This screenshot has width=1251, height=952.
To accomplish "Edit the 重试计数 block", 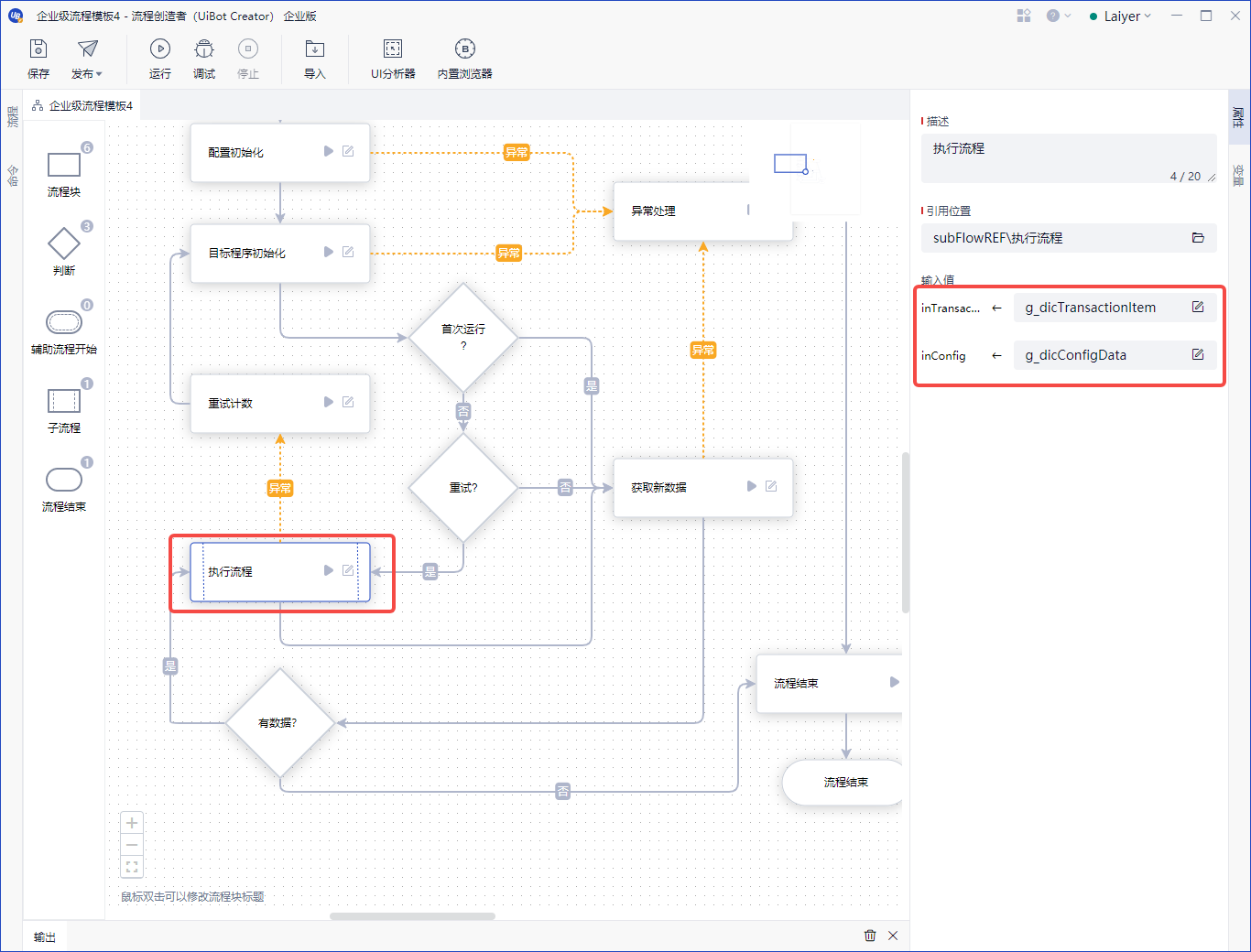I will pos(348,402).
